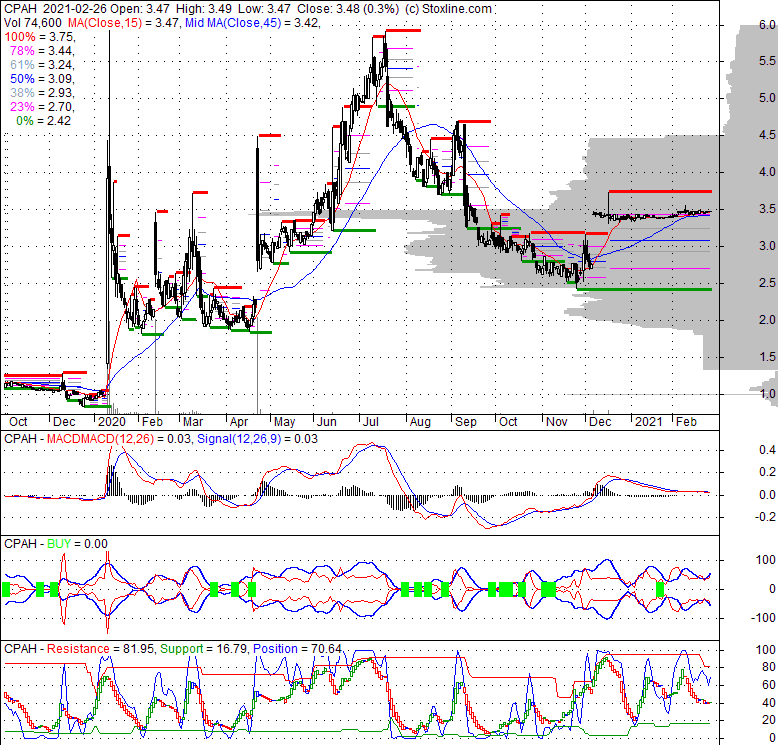This screenshot has width=780, height=745.
Task: Click the Aug label on time axis
Action: 420,422
